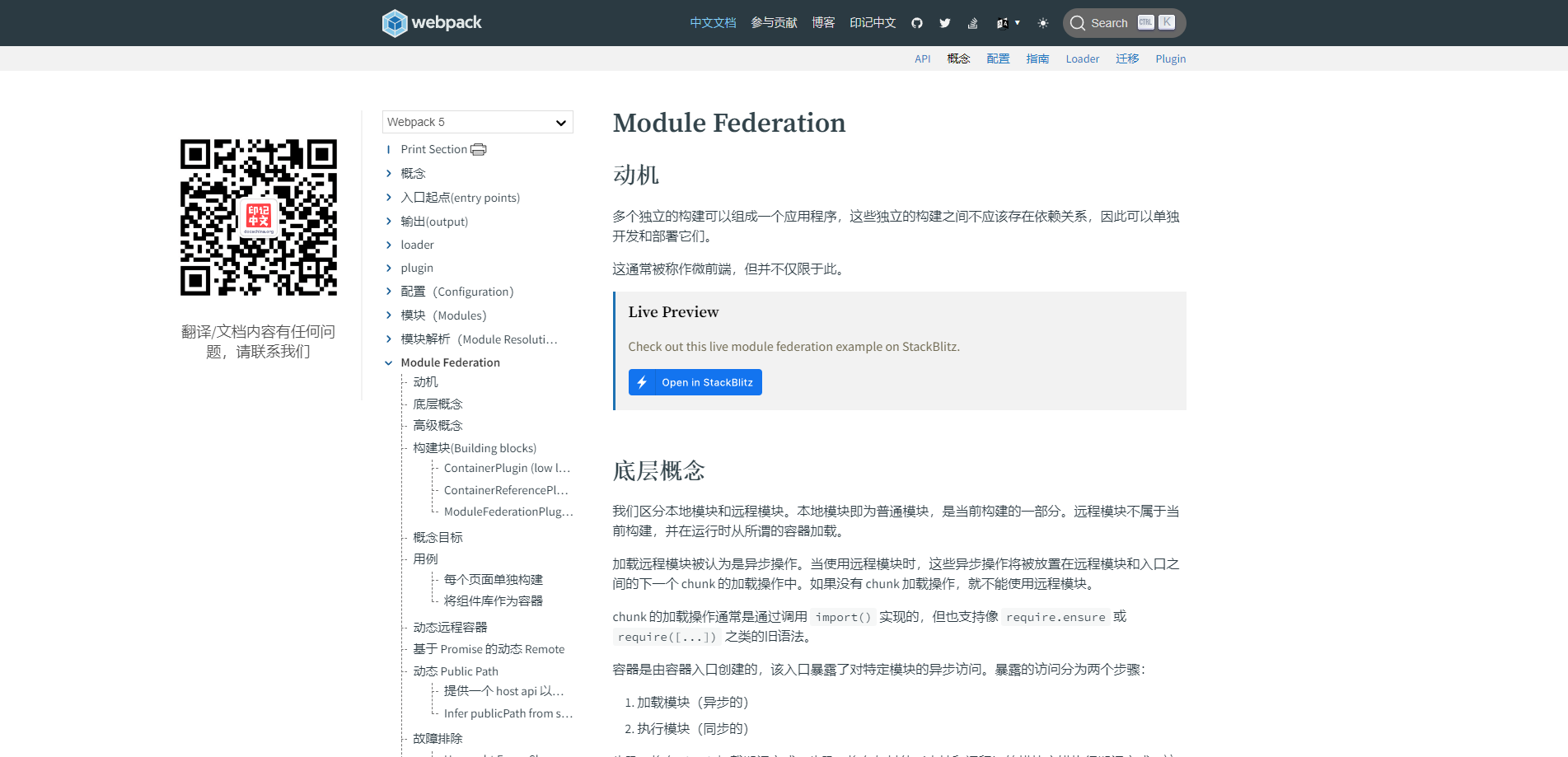1568x757 pixels.
Task: Switch to the 配置 sub-nav tab
Action: pyautogui.click(x=998, y=58)
